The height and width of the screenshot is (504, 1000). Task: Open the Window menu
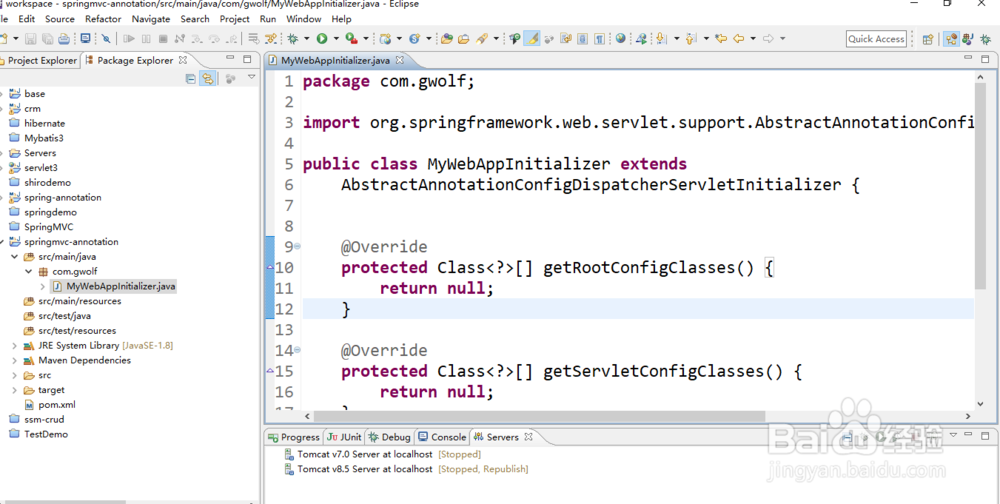(304, 19)
